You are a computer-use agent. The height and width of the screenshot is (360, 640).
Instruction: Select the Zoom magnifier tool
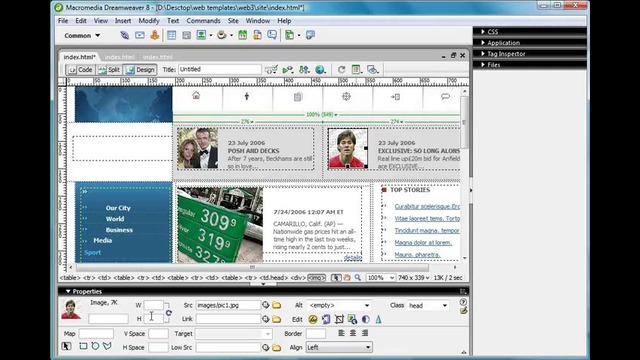[358, 278]
